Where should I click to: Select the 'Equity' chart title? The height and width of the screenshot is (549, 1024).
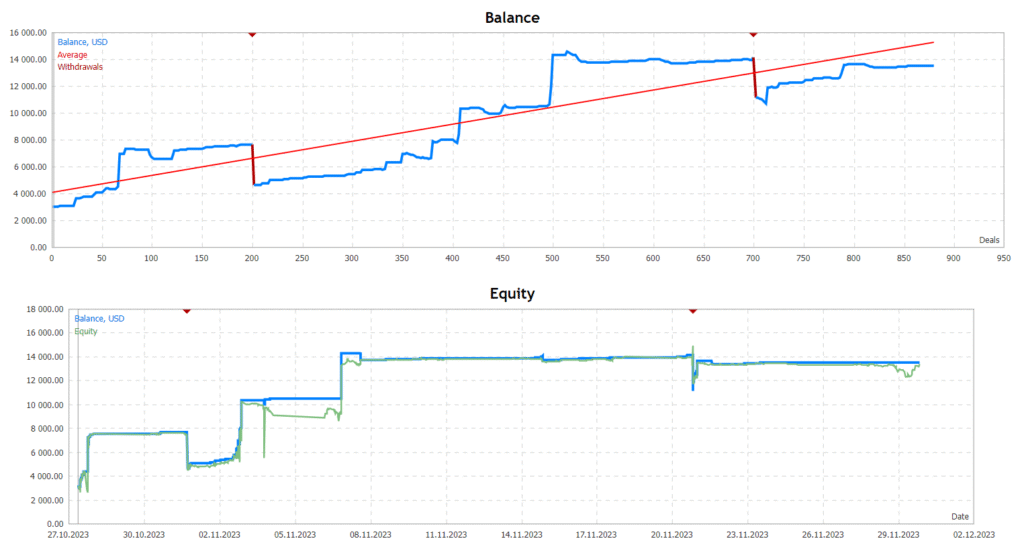click(x=512, y=294)
